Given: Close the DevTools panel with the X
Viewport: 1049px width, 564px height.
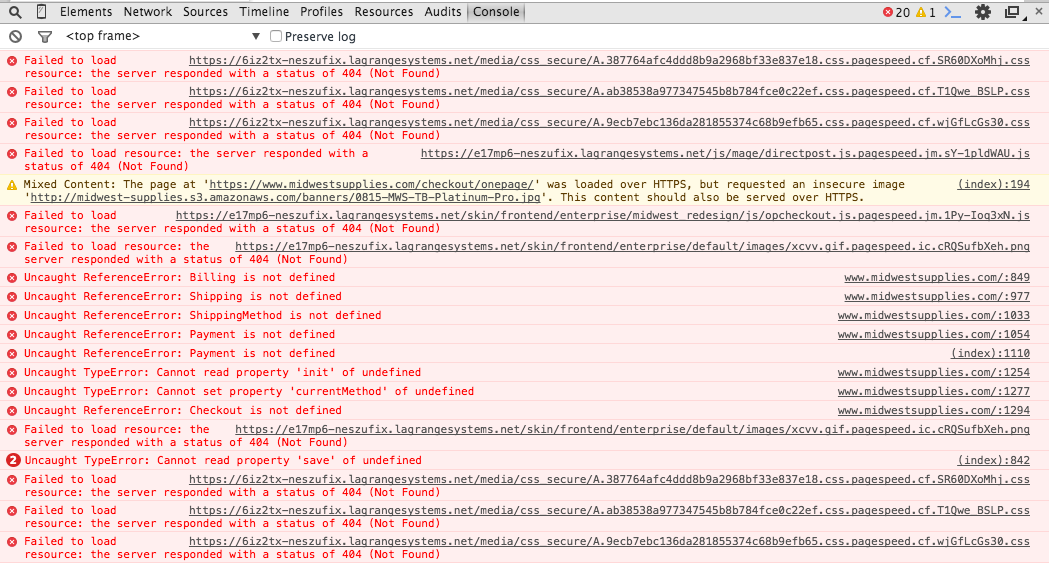Looking at the screenshot, I should pos(1039,11).
